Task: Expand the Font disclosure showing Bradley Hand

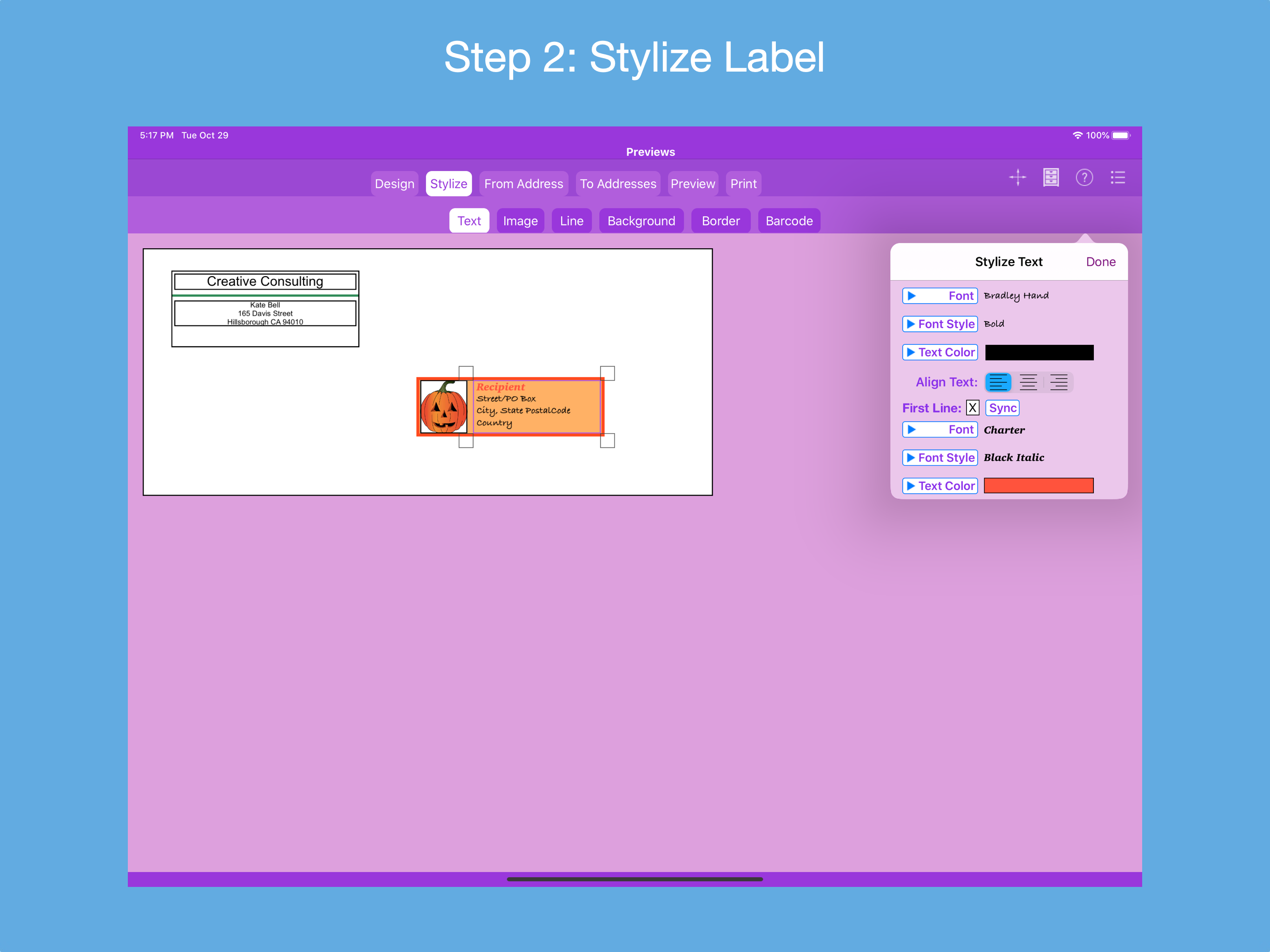Action: 939,295
